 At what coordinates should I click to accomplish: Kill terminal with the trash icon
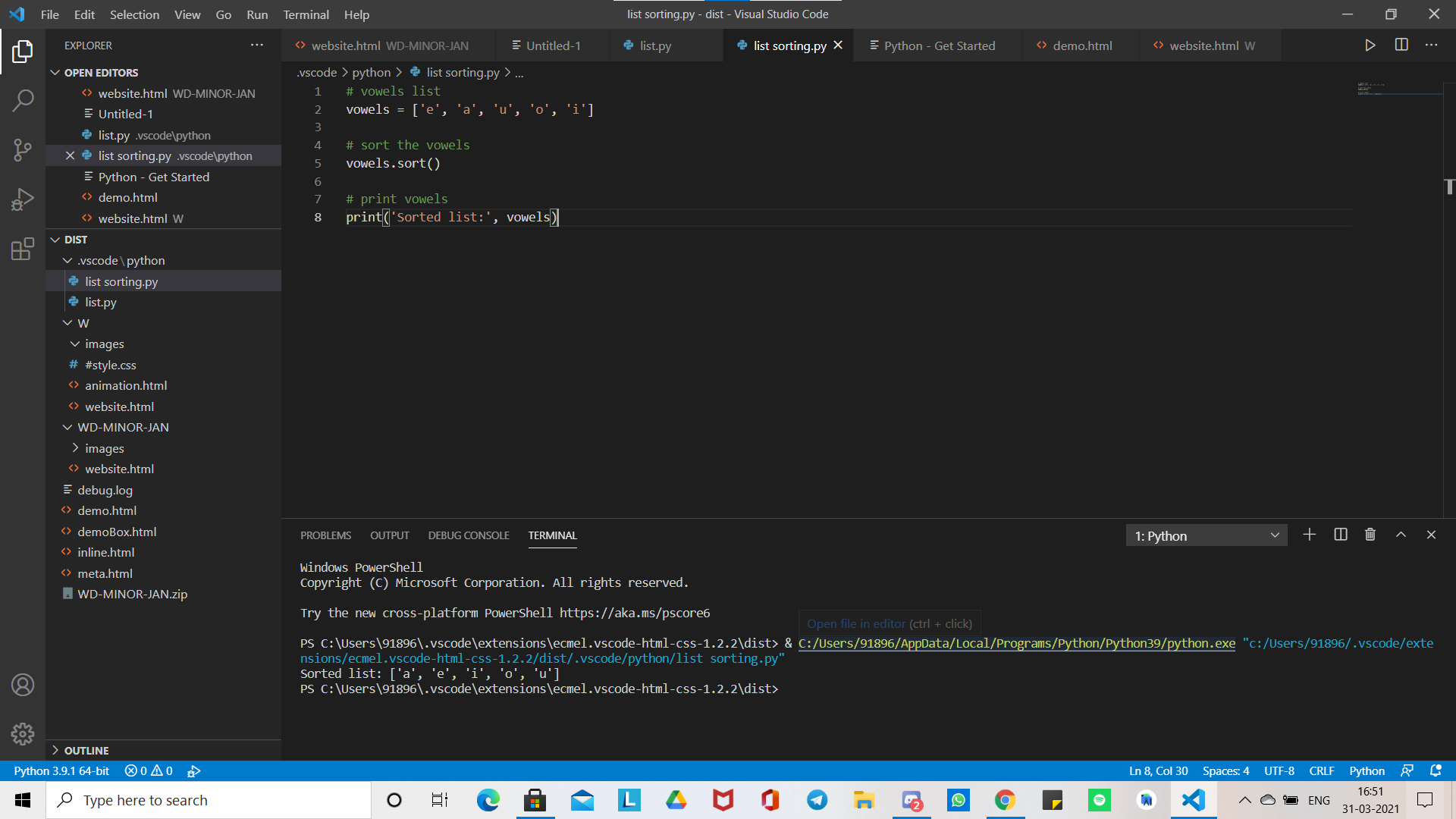click(1370, 535)
